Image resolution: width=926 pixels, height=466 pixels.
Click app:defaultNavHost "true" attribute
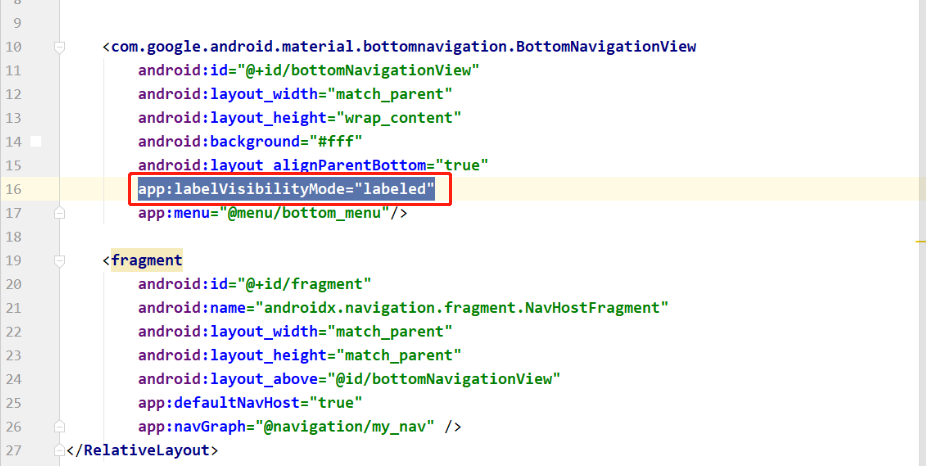click(250, 403)
